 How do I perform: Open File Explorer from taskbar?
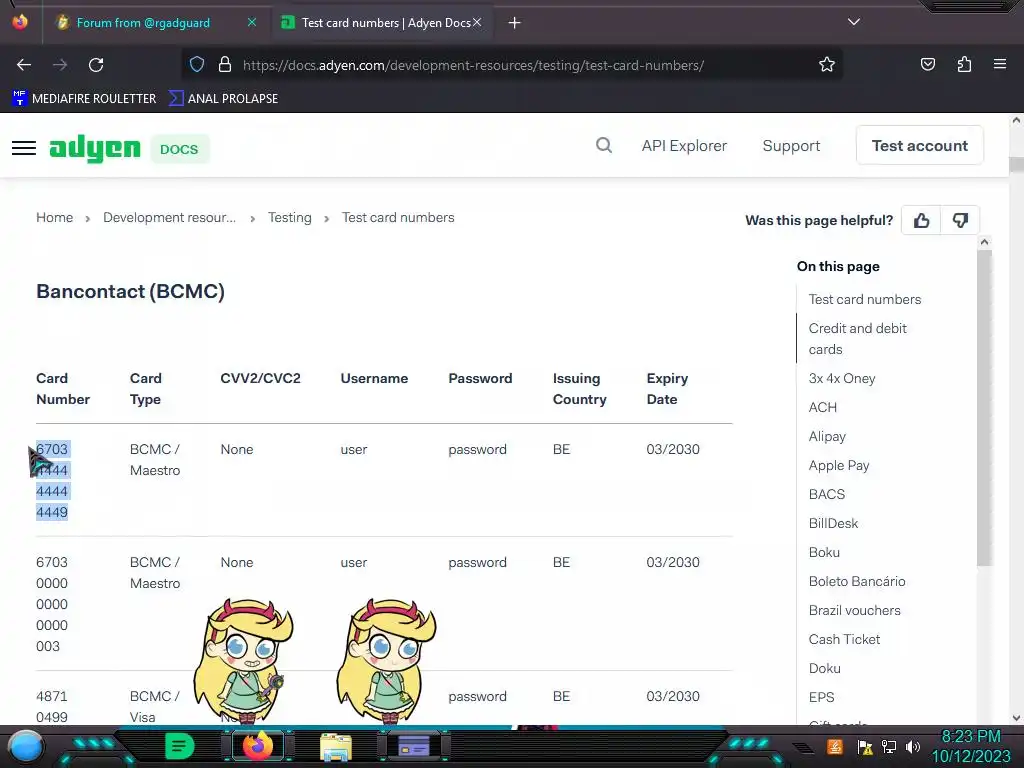(x=336, y=747)
